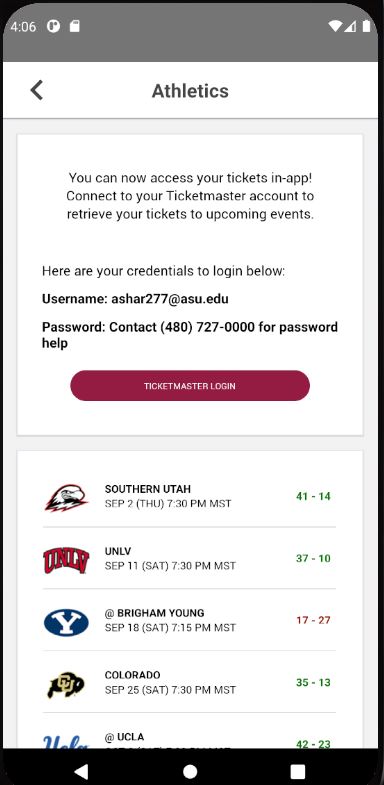Screen dimensions: 384x785
Task: Select the Southern Utah Thunderbirds logo
Action: pos(66,497)
